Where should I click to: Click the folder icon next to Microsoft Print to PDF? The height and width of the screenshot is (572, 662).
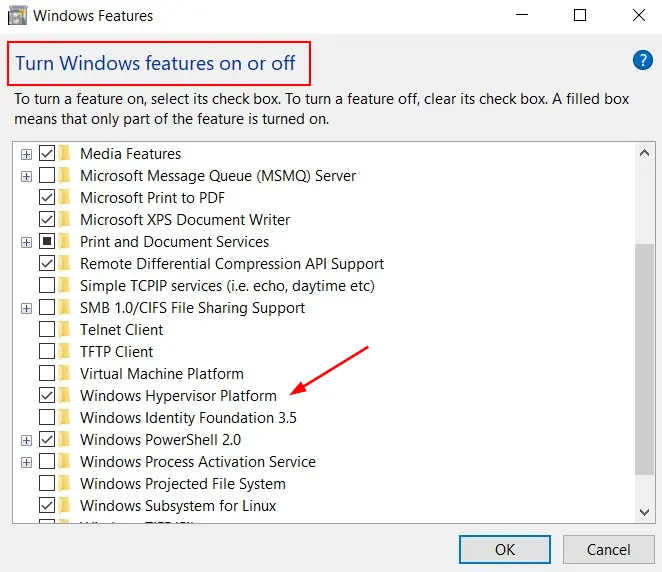coord(66,198)
